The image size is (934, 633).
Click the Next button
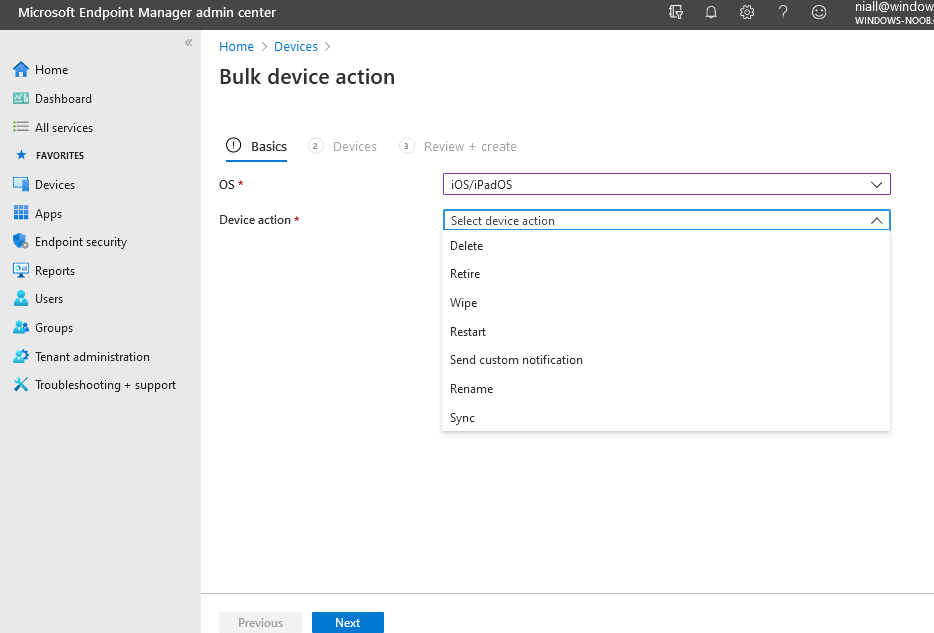click(347, 623)
